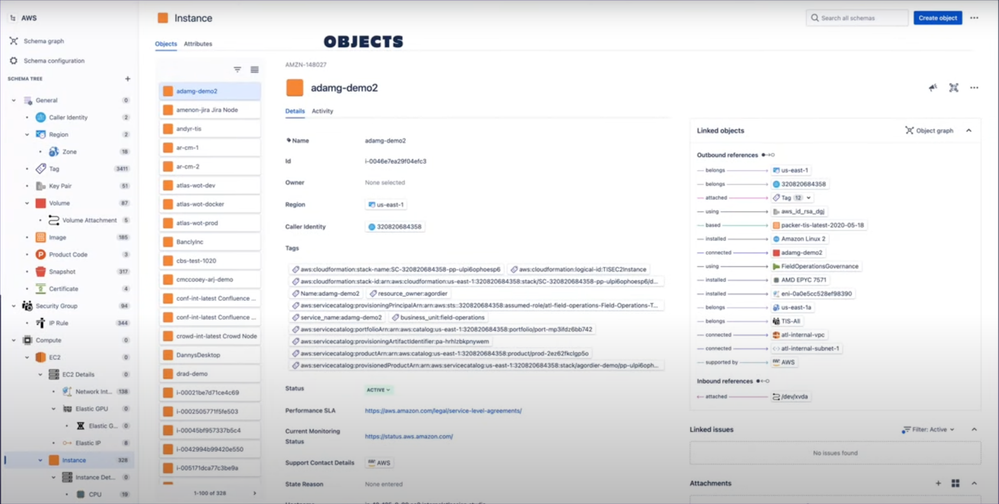Select Region in schema tree

click(x=58, y=134)
